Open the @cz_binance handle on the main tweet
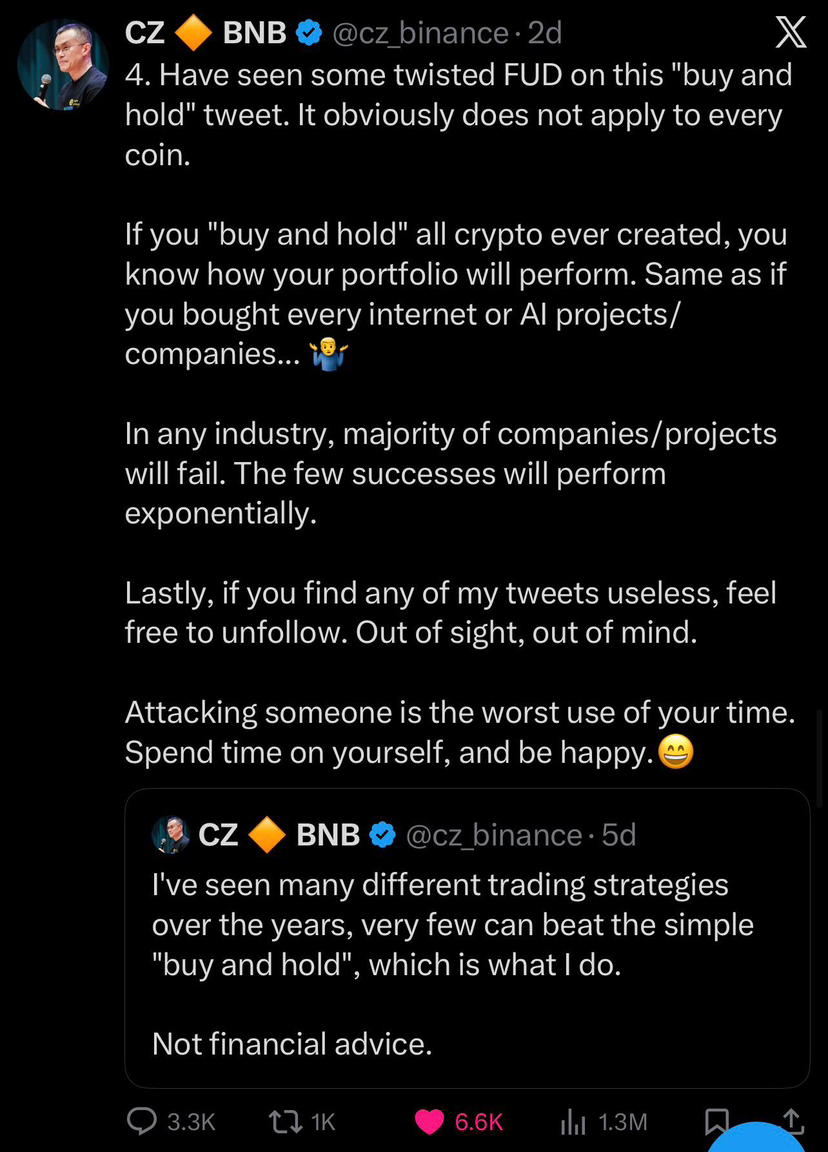Image resolution: width=828 pixels, height=1152 pixels. point(419,34)
